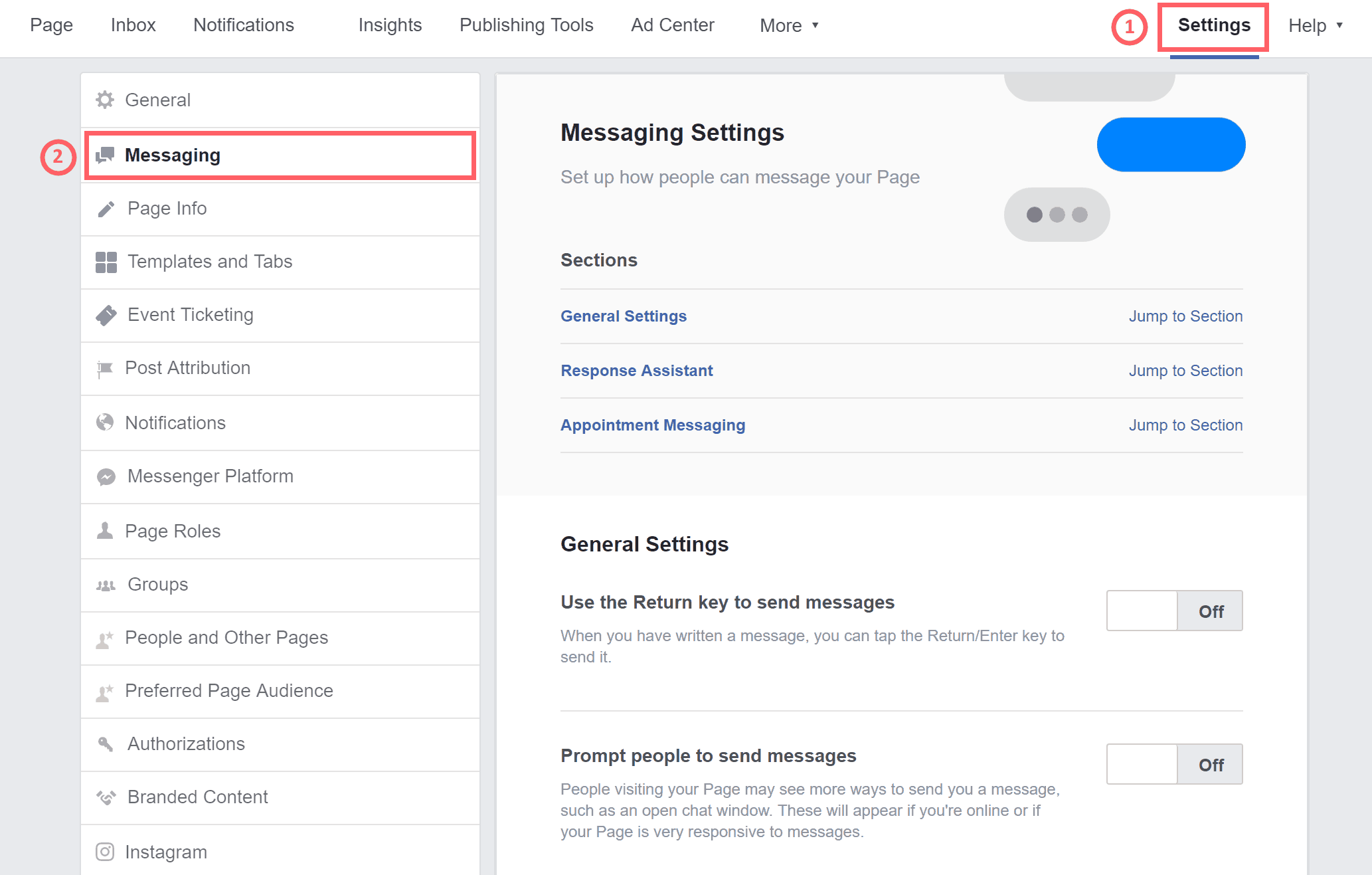Select the Notifications globe icon
This screenshot has height=875, width=1372.
click(106, 423)
